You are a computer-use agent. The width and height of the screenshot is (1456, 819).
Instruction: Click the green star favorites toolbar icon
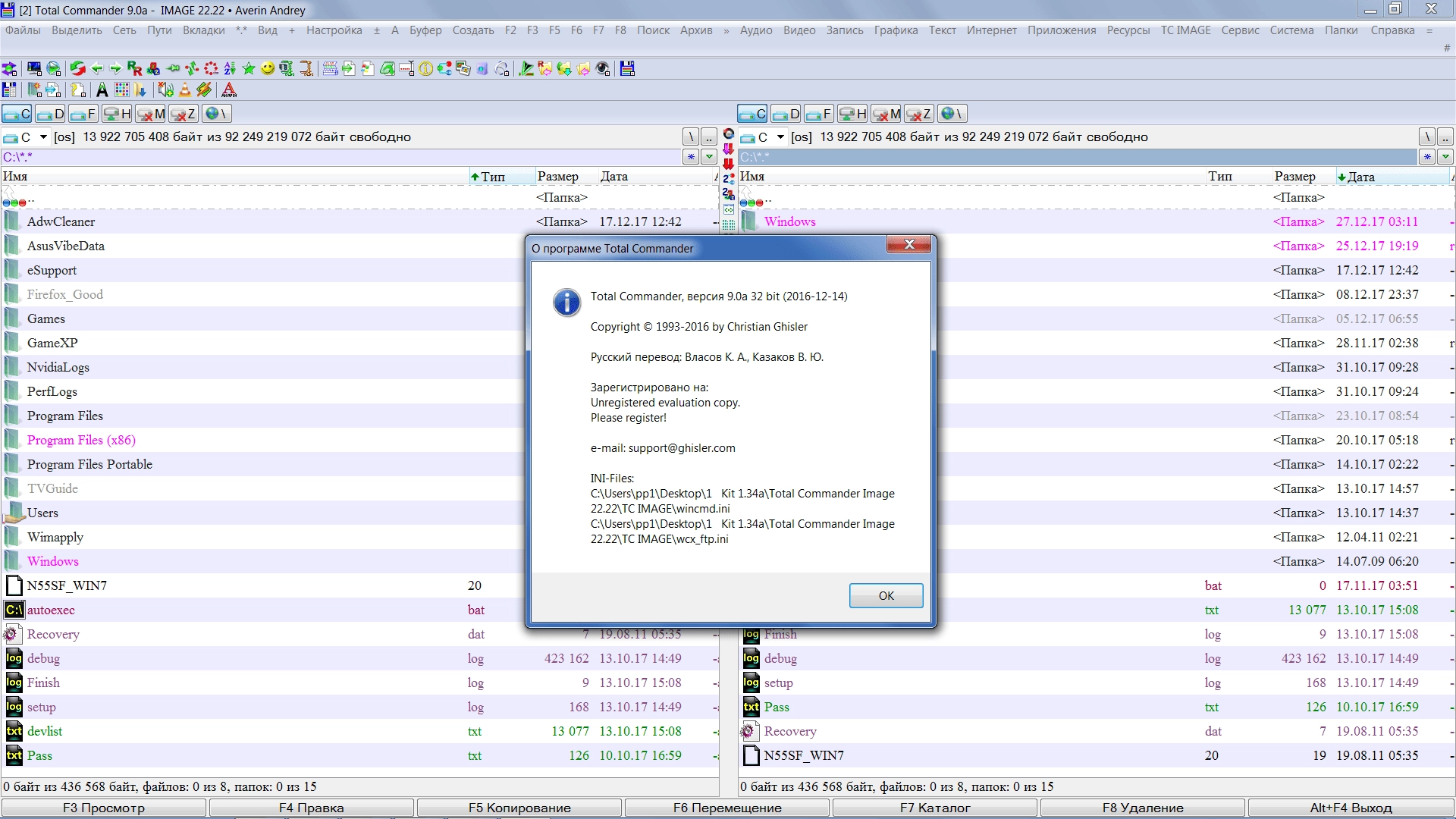(249, 68)
